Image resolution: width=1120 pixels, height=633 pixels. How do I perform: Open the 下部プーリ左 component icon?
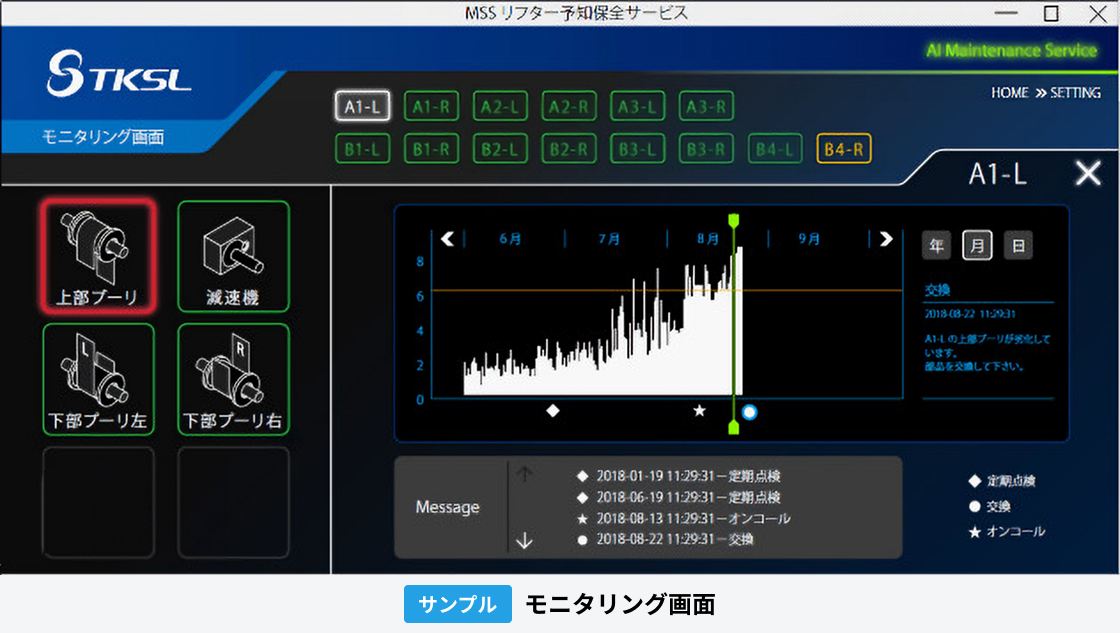click(x=98, y=379)
